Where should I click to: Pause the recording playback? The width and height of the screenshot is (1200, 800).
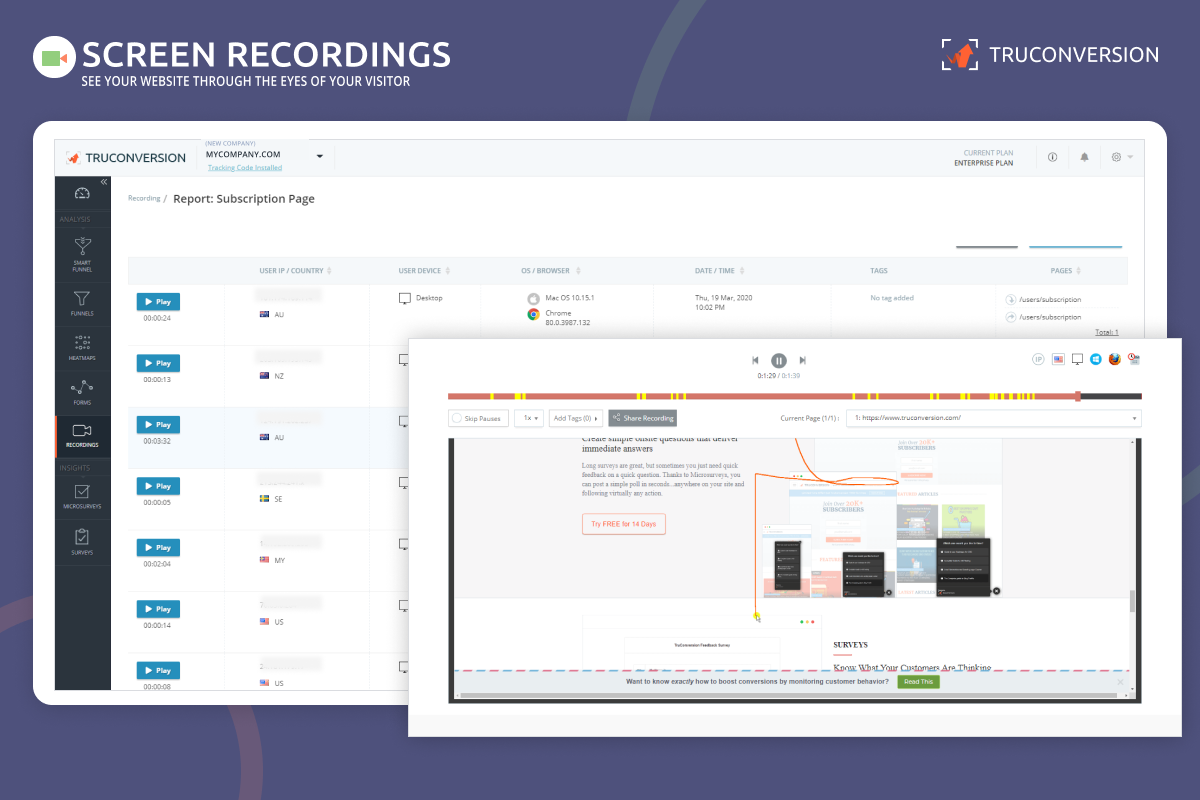click(x=778, y=360)
